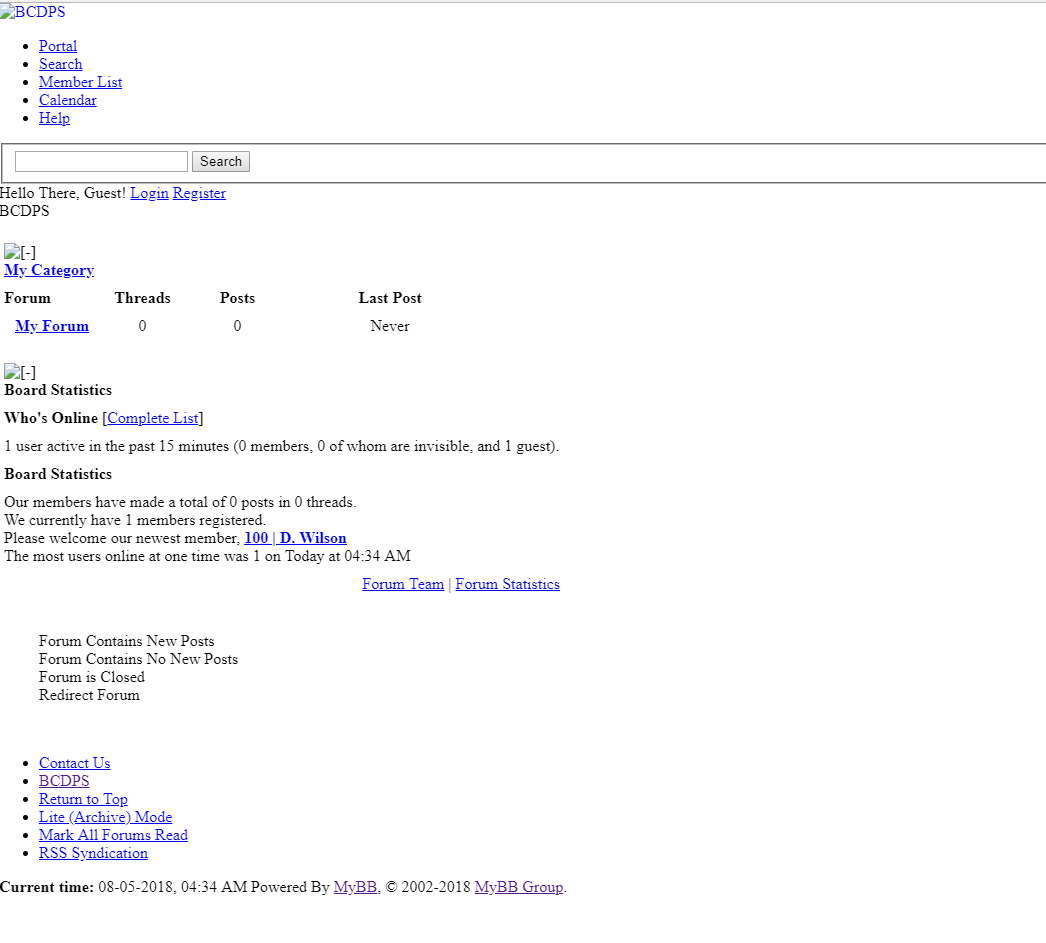Click Contact Us in footer
1046x943 pixels.
tap(75, 763)
